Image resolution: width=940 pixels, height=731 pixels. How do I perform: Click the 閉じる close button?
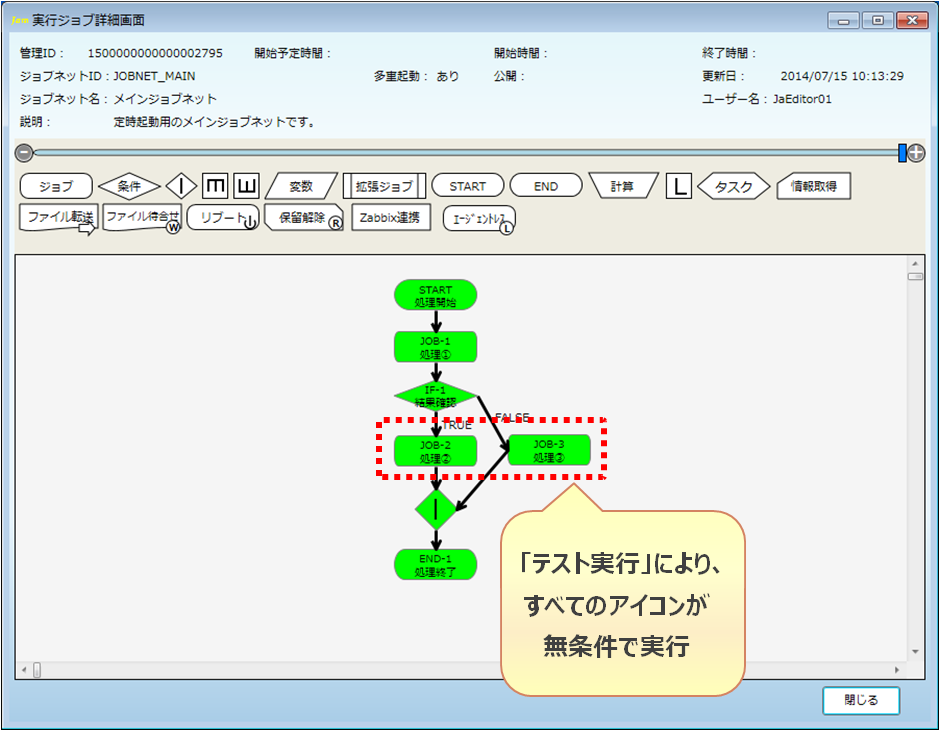coord(861,700)
